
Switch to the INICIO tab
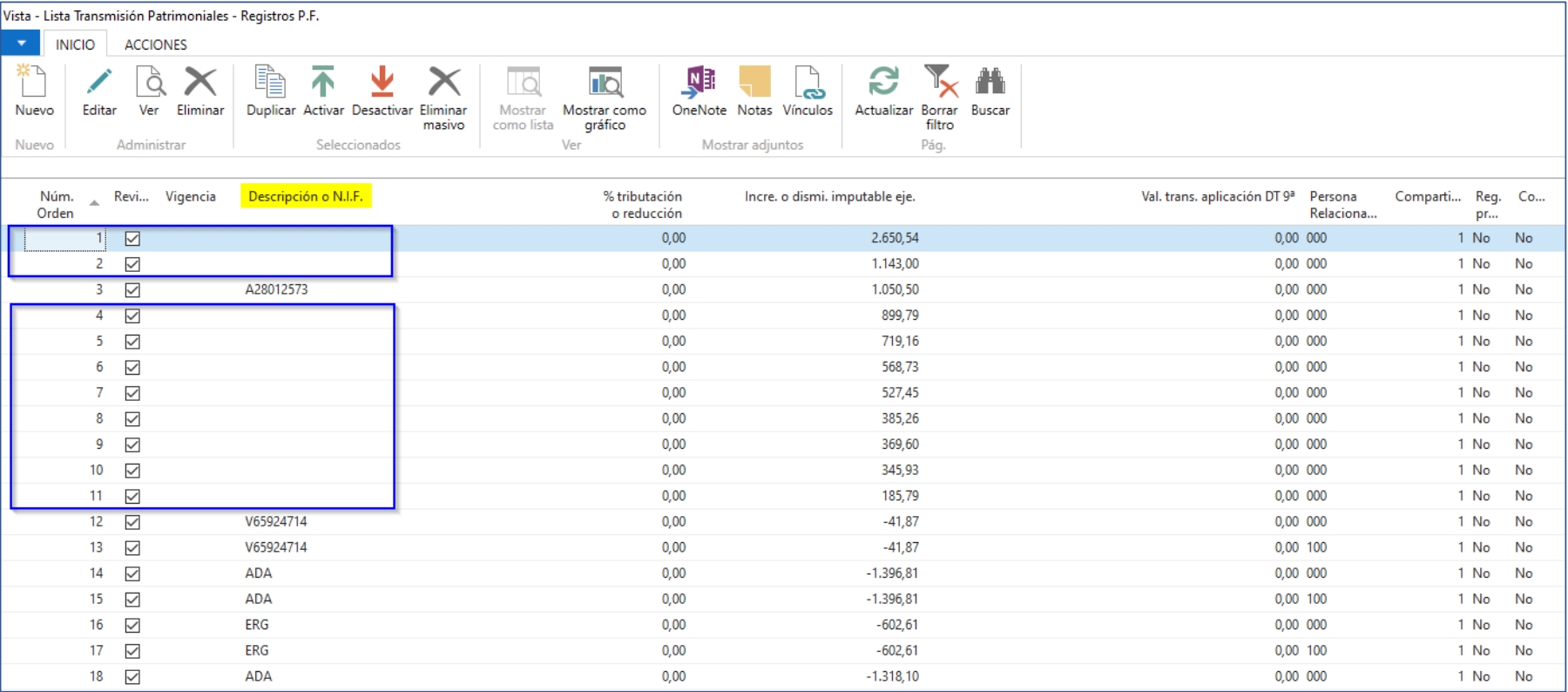[x=75, y=44]
